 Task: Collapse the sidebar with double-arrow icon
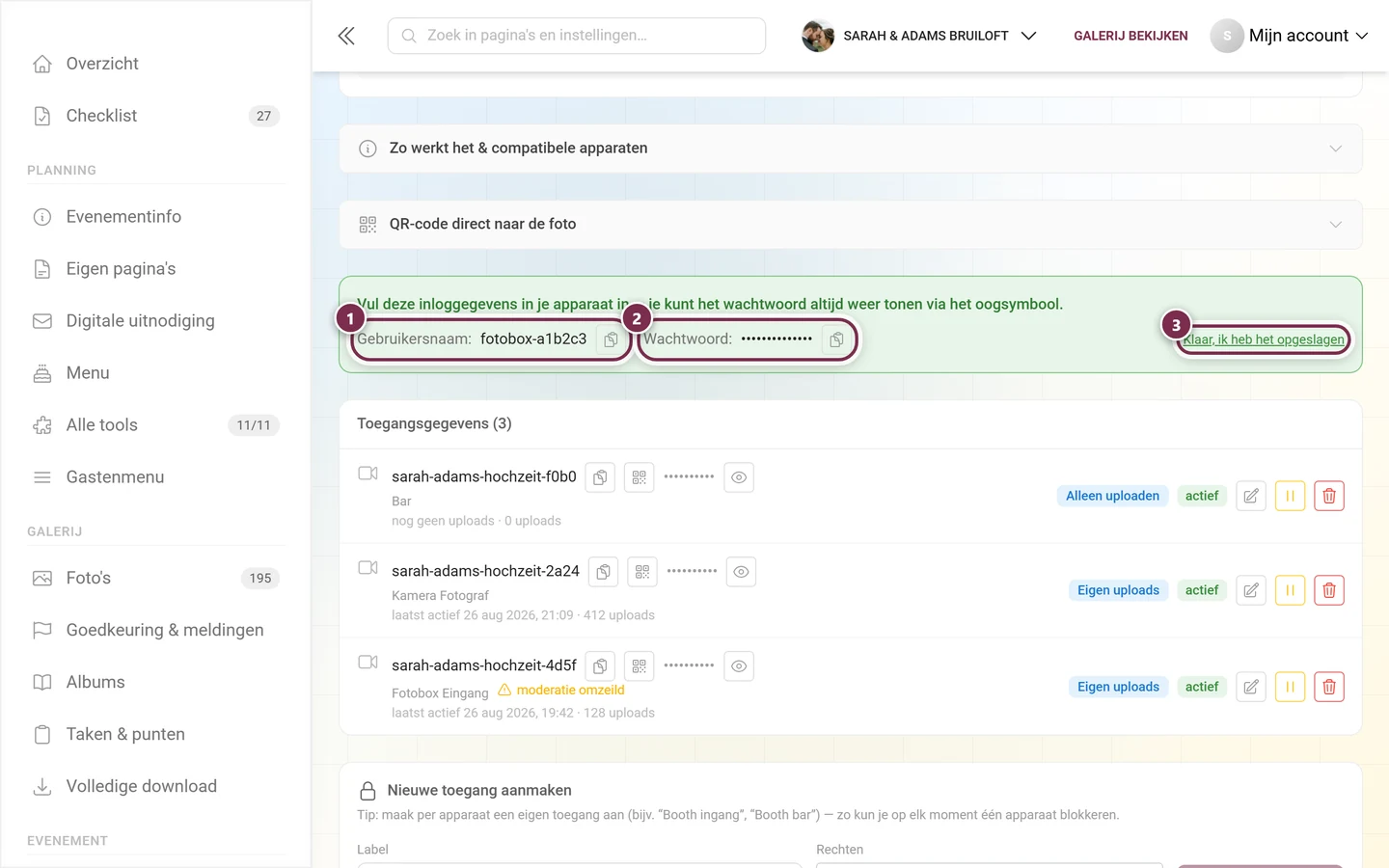point(346,36)
